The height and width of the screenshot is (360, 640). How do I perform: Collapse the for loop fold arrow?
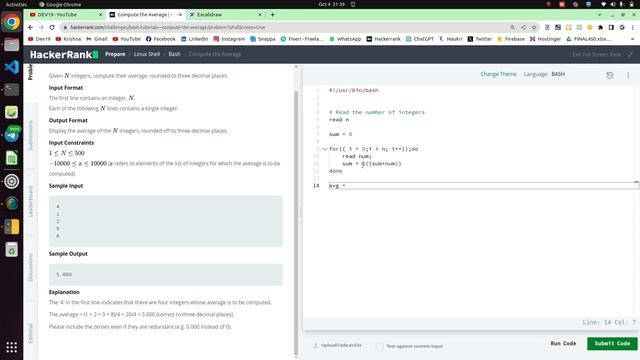(x=325, y=149)
